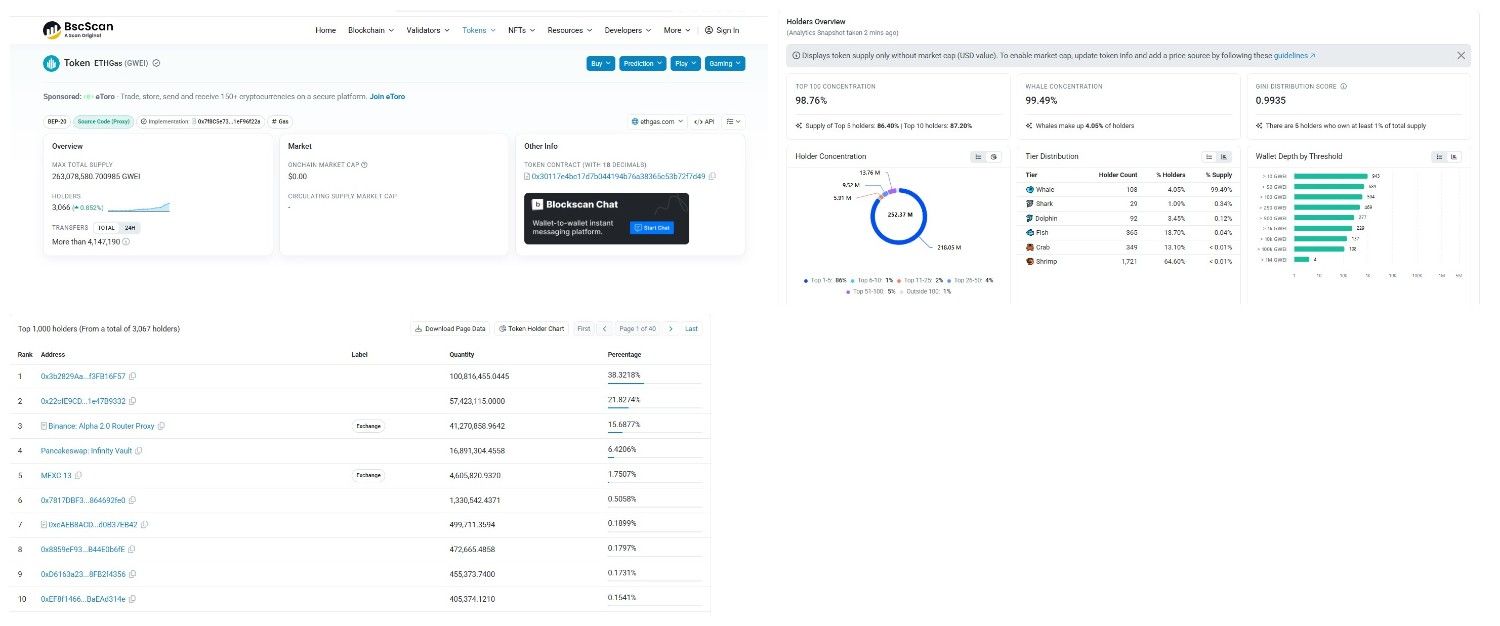Copy address 0xEF8f1466...BaEAd314e

[x=132, y=599]
